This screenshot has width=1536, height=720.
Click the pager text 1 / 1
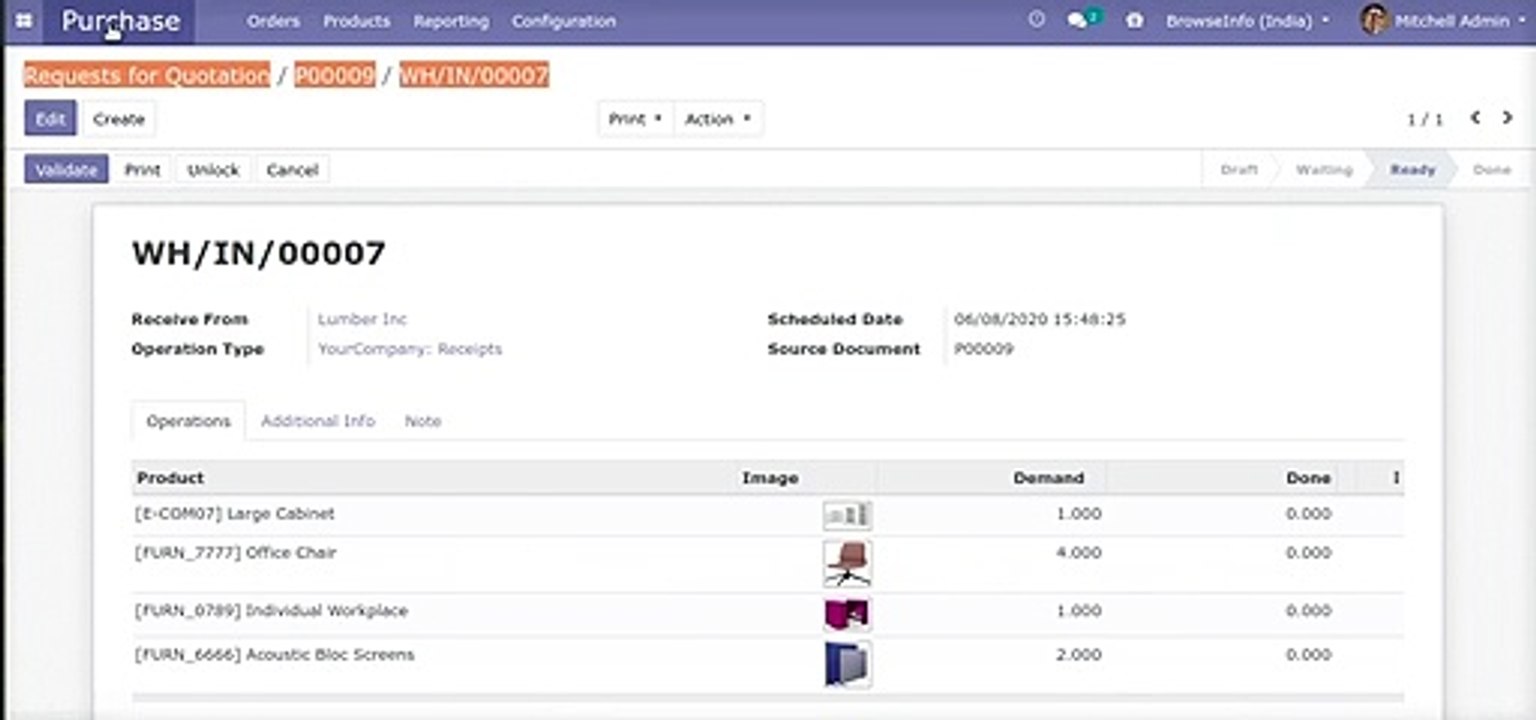point(1425,119)
